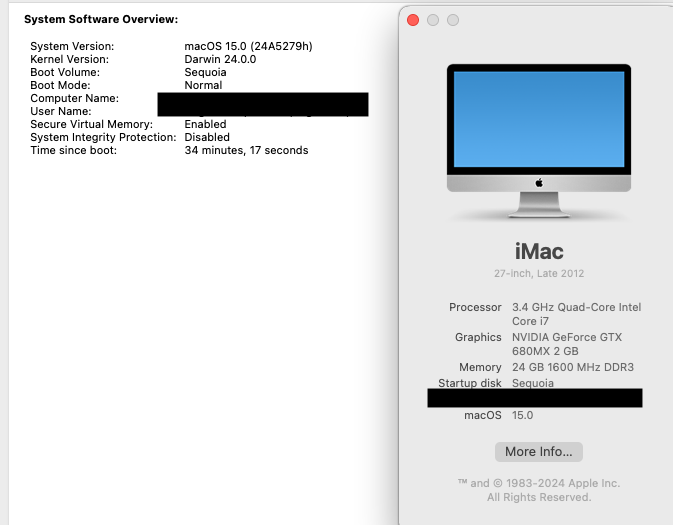Click the 'Time since boot:' label
This screenshot has width=673, height=525.
click(73, 150)
